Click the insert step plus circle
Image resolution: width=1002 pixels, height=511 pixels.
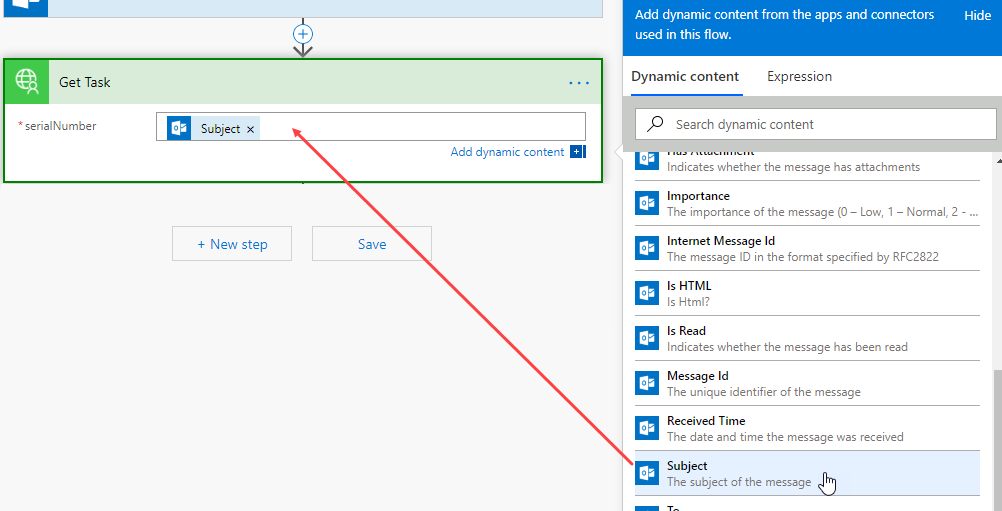point(303,34)
